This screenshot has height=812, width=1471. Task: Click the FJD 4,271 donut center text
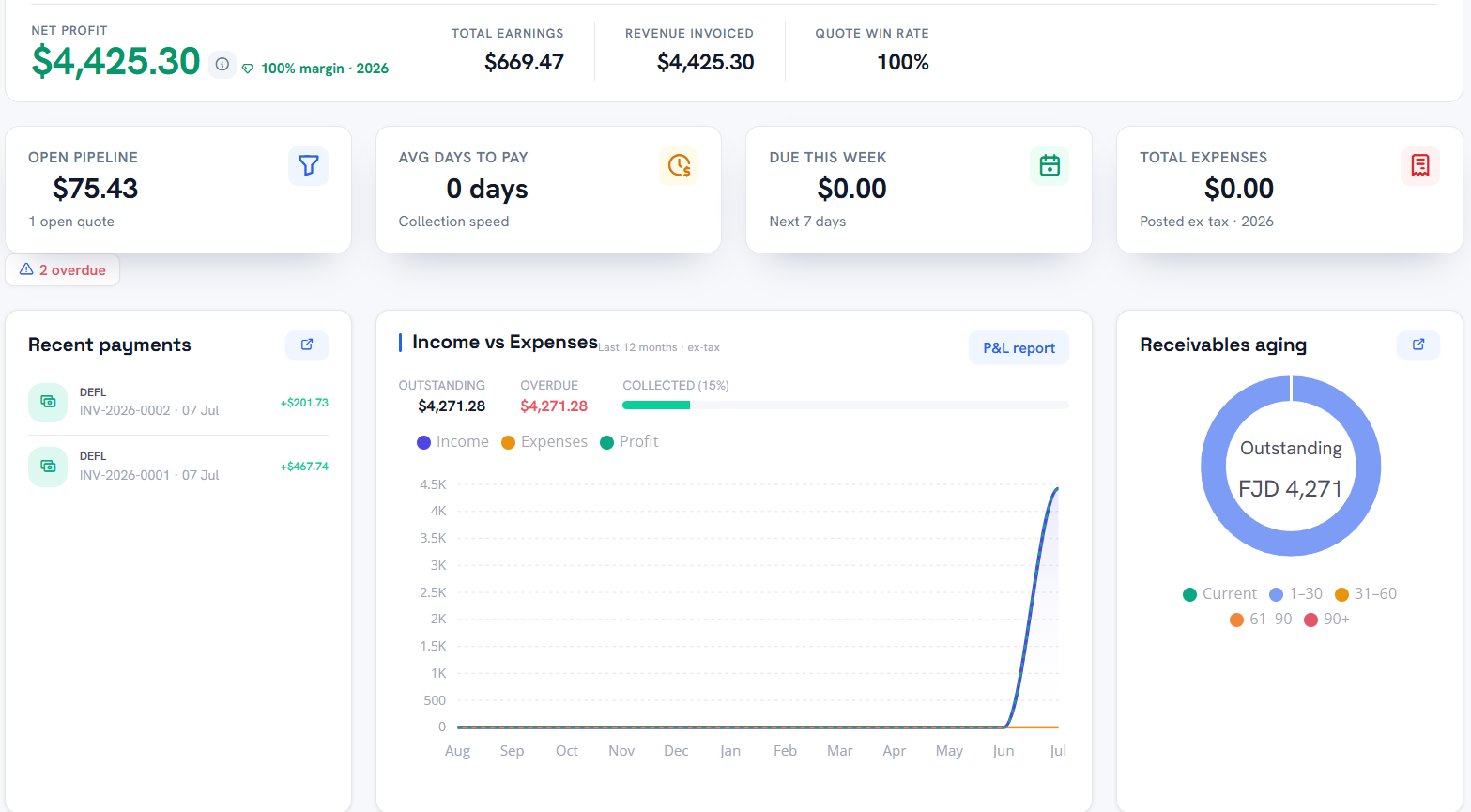[x=1291, y=489]
